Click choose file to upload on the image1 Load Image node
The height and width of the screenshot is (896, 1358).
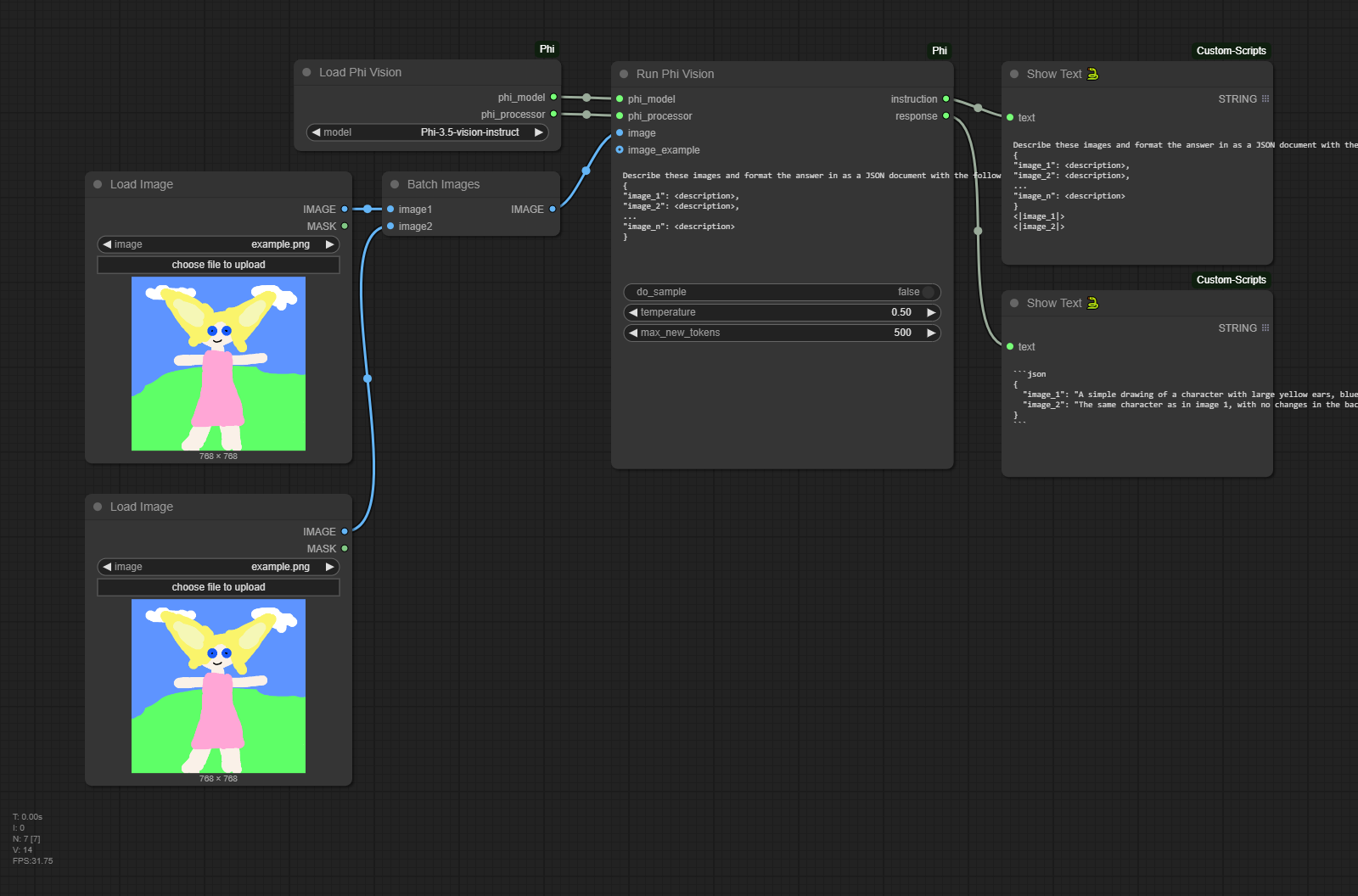(x=218, y=265)
